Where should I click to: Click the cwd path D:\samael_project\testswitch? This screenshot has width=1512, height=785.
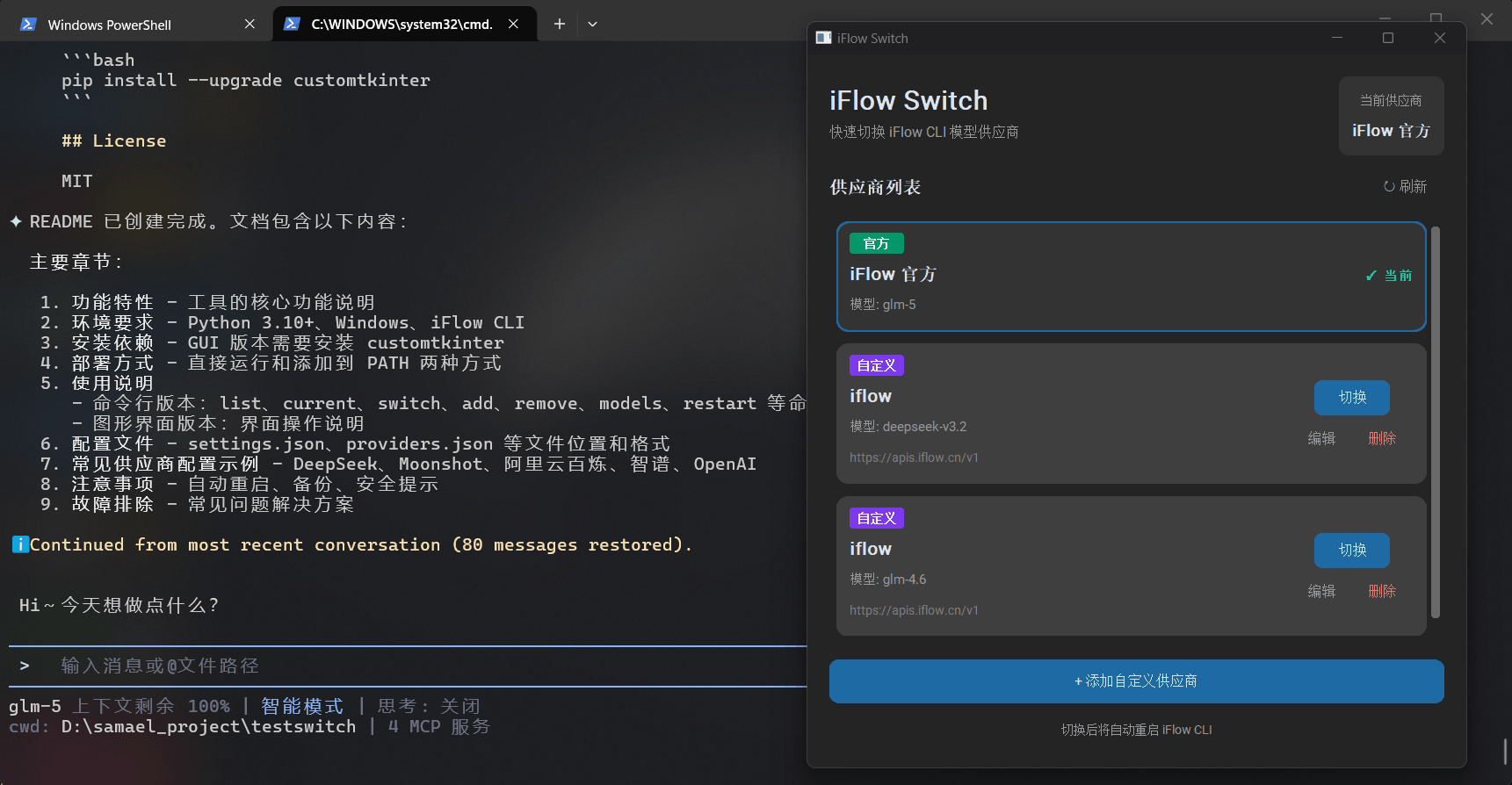208,727
